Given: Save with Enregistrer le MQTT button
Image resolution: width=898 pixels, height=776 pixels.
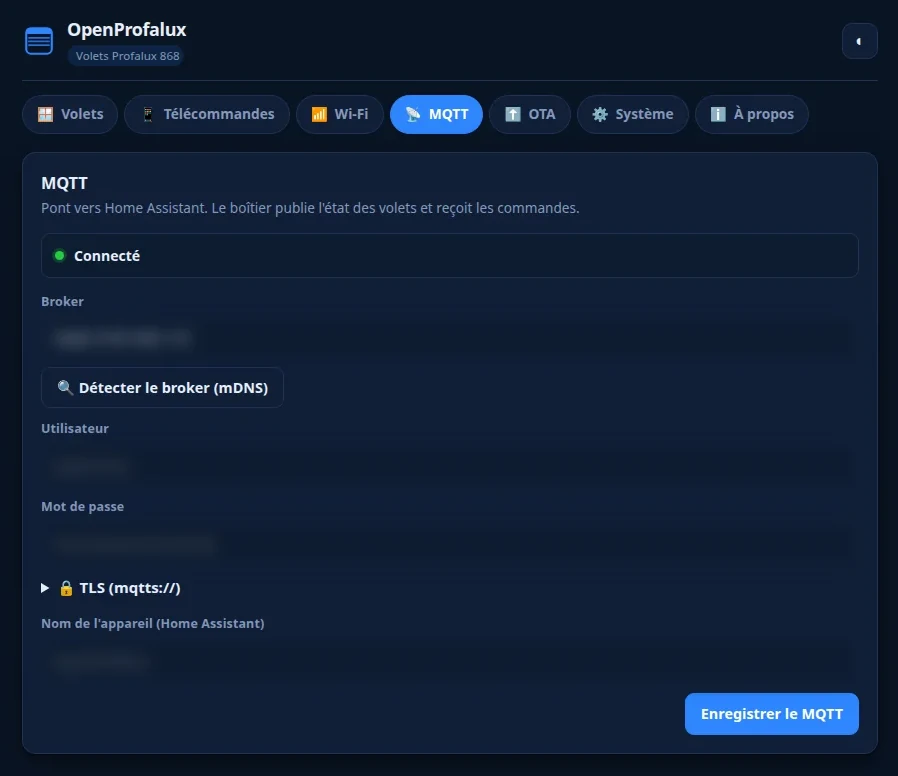Looking at the screenshot, I should click(771, 714).
